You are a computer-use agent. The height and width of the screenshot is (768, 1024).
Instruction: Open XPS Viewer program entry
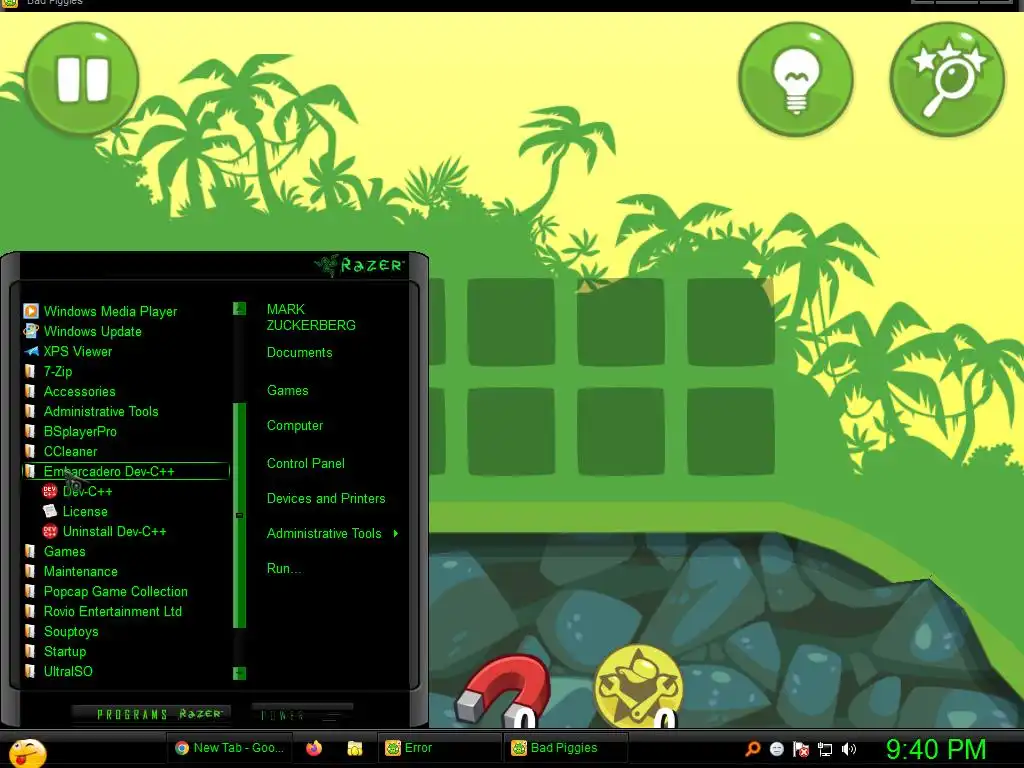77,351
